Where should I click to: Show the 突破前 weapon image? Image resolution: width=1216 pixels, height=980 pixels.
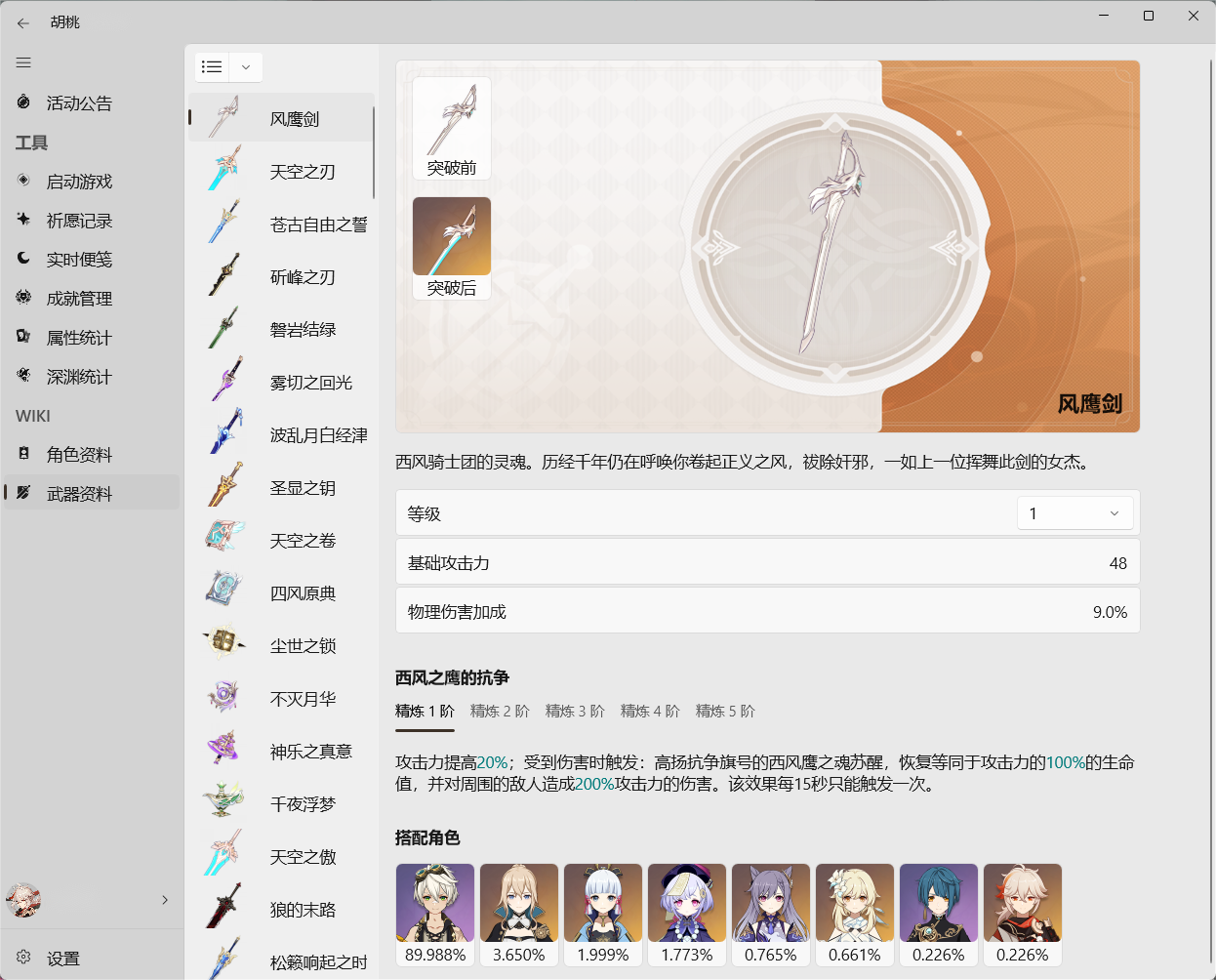coord(452,128)
